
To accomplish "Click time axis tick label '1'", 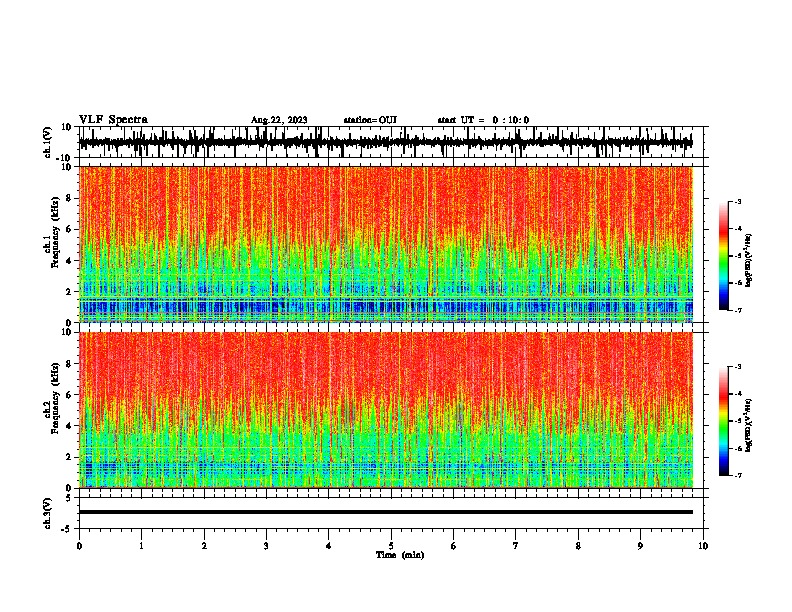I will (x=141, y=546).
